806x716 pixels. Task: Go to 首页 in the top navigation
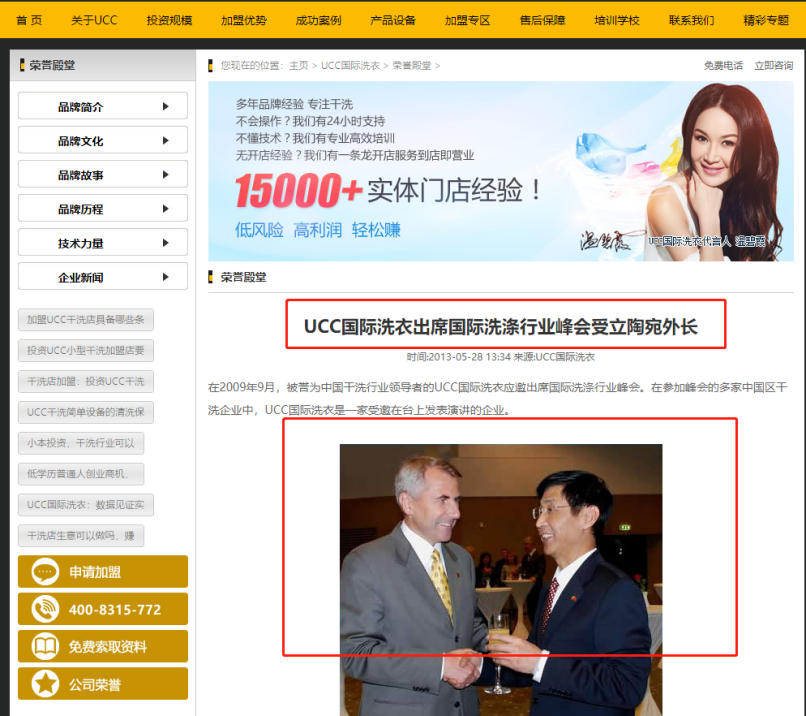point(29,20)
